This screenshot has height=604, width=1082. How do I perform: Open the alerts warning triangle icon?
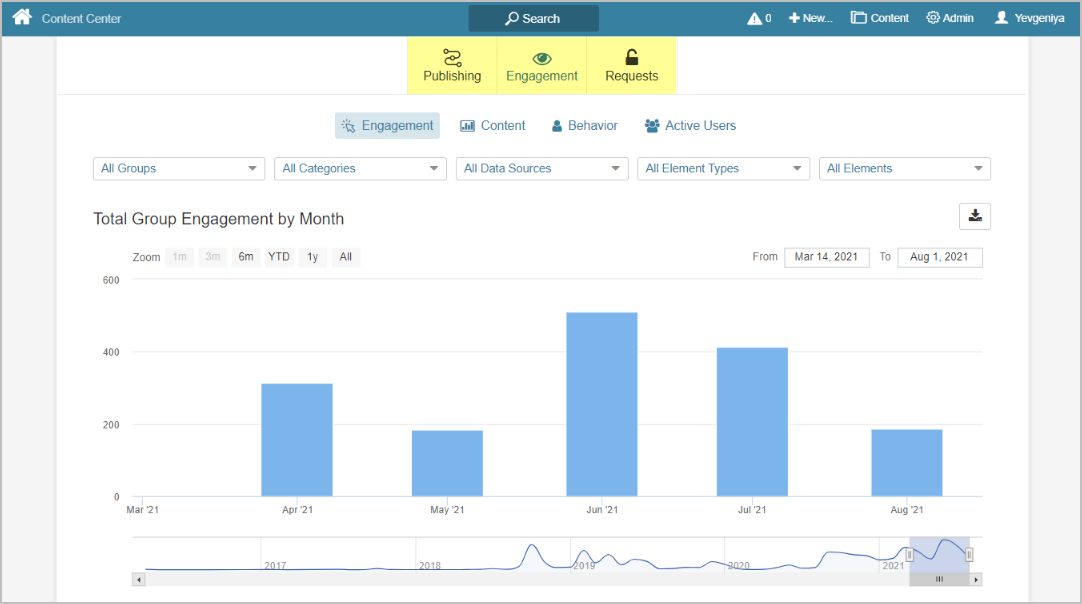point(755,18)
